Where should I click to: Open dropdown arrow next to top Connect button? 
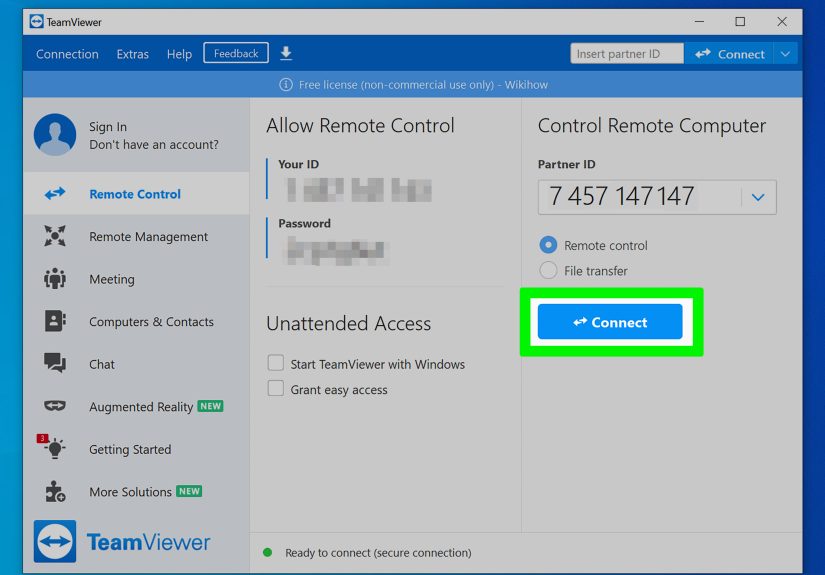coord(785,54)
